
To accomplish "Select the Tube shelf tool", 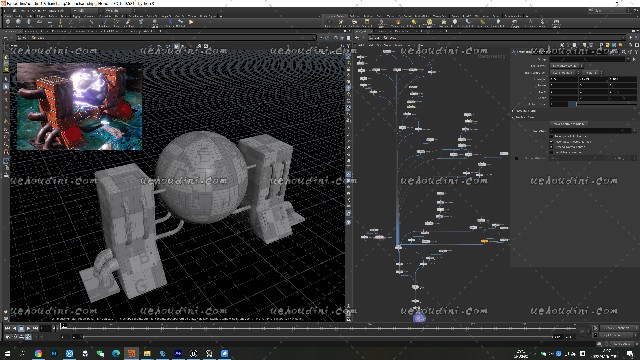I will click(x=29, y=22).
